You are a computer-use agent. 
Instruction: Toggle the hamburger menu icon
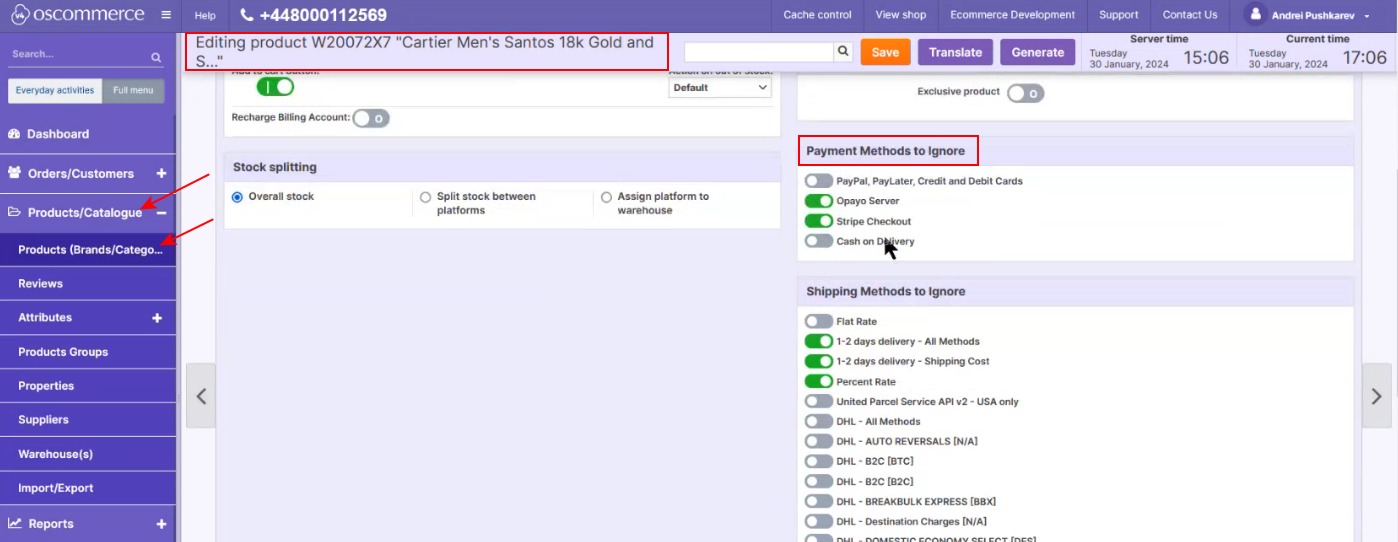166,15
